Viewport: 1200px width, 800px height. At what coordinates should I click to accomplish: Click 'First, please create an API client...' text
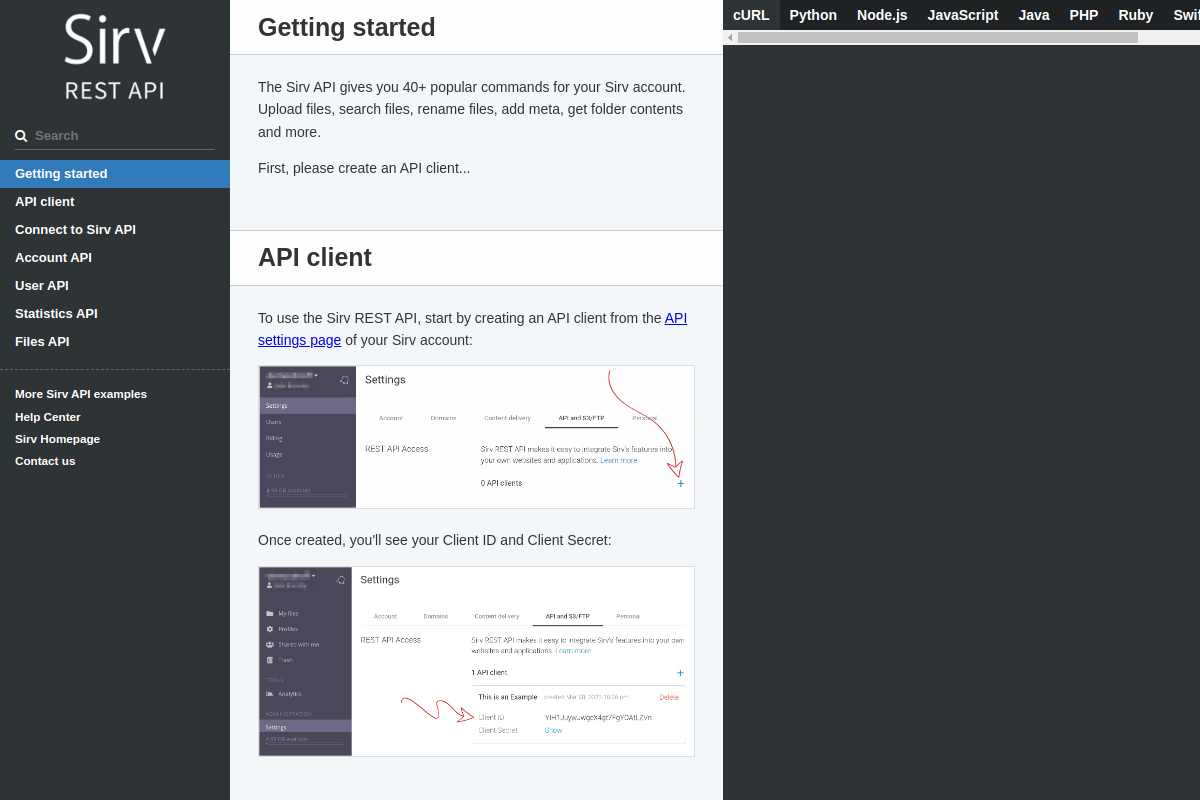click(364, 168)
